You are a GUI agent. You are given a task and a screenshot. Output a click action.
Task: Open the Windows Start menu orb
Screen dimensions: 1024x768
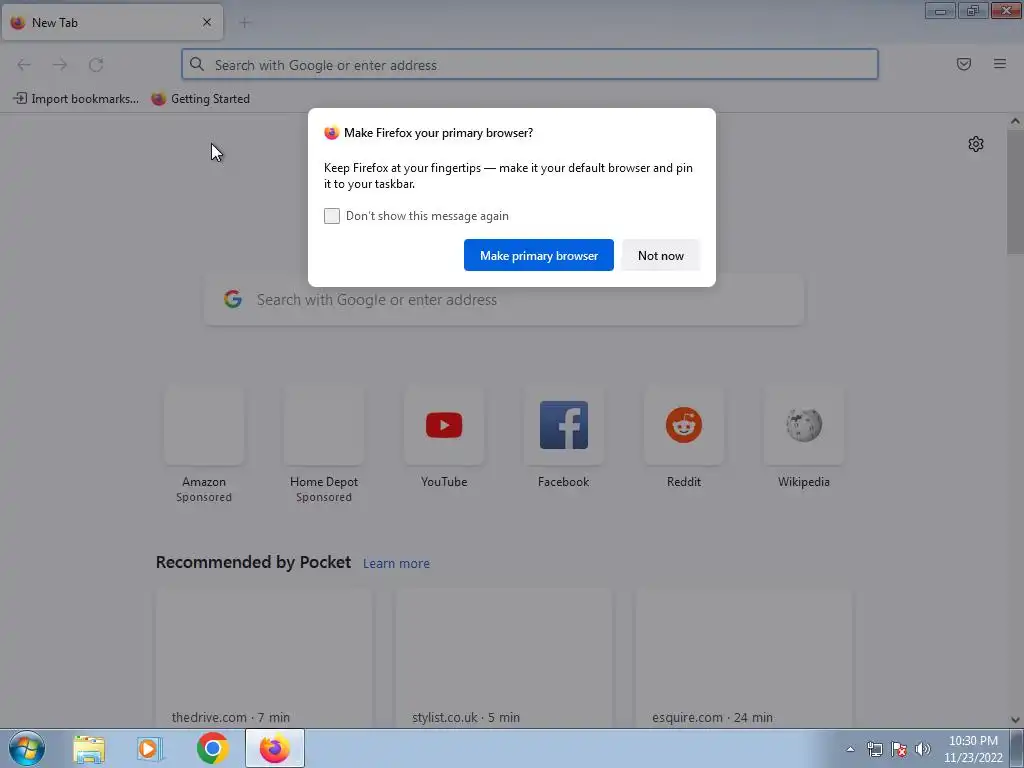pos(27,748)
